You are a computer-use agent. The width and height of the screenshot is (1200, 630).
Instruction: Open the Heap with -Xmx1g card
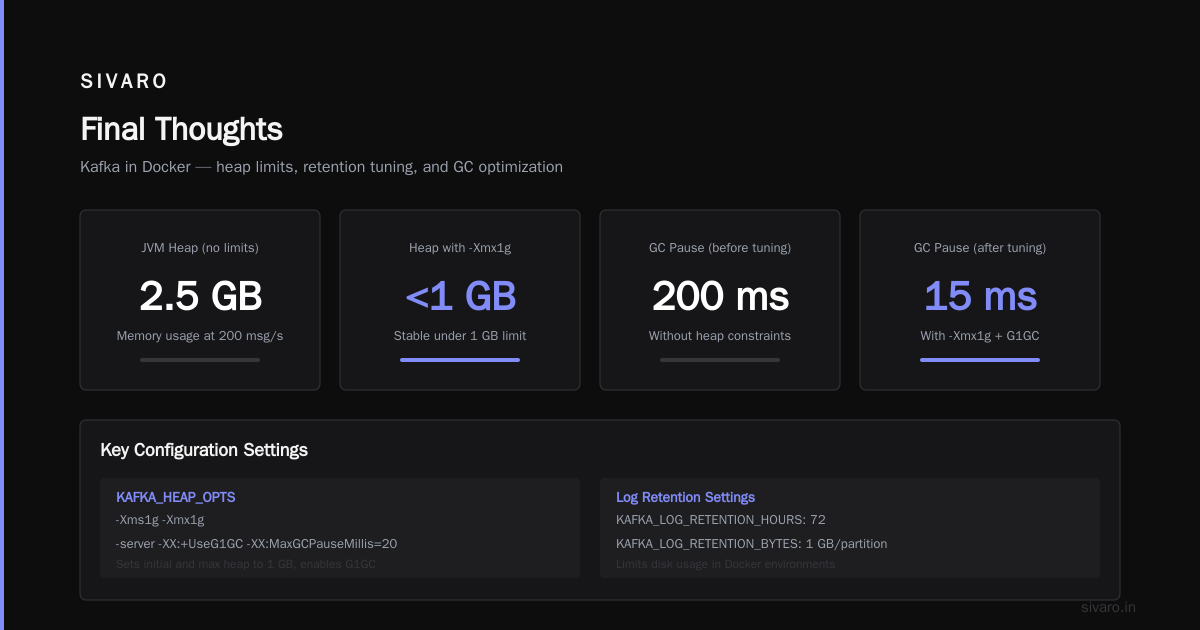460,300
